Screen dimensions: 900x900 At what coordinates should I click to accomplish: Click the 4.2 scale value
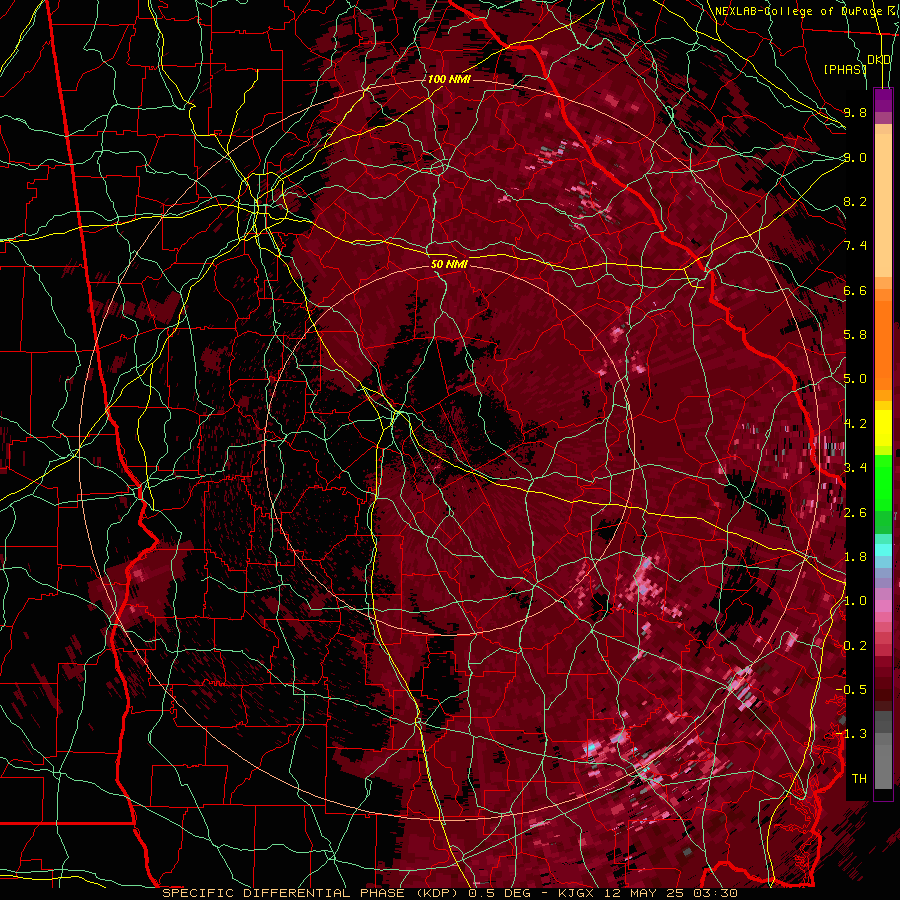click(x=855, y=424)
